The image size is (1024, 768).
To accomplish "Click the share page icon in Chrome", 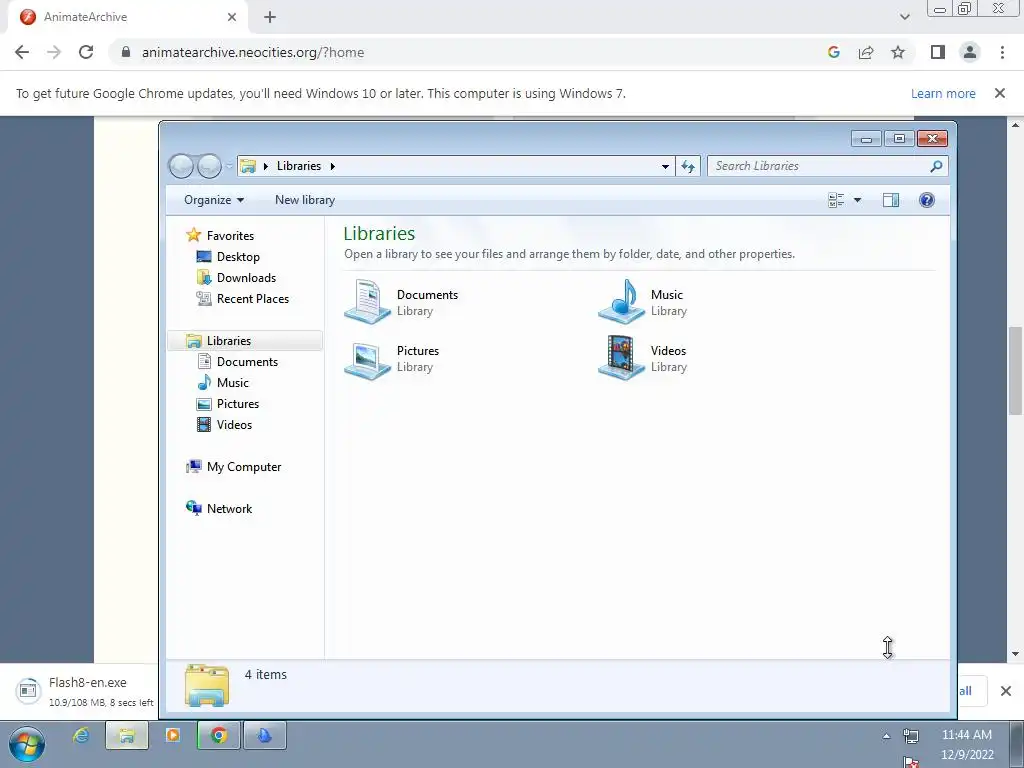I will pyautogui.click(x=866, y=52).
